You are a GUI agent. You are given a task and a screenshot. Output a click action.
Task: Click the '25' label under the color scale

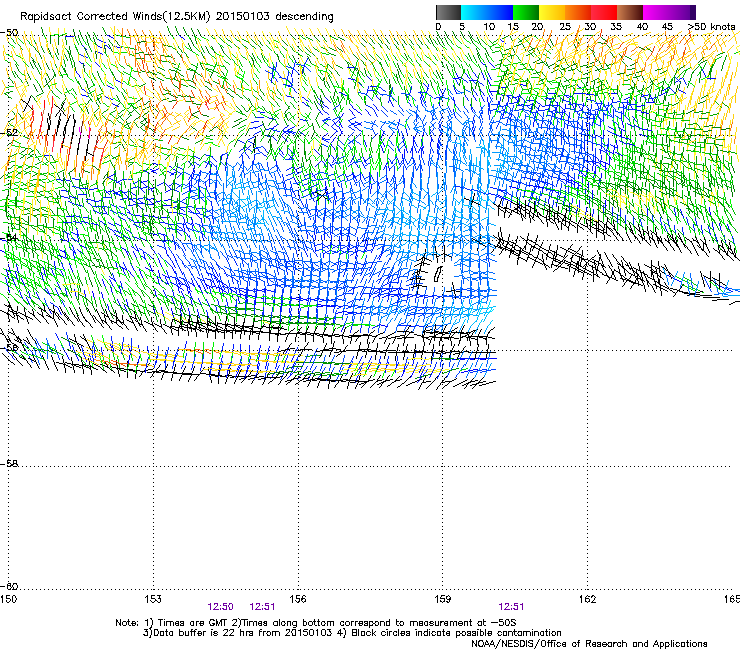[x=564, y=26]
